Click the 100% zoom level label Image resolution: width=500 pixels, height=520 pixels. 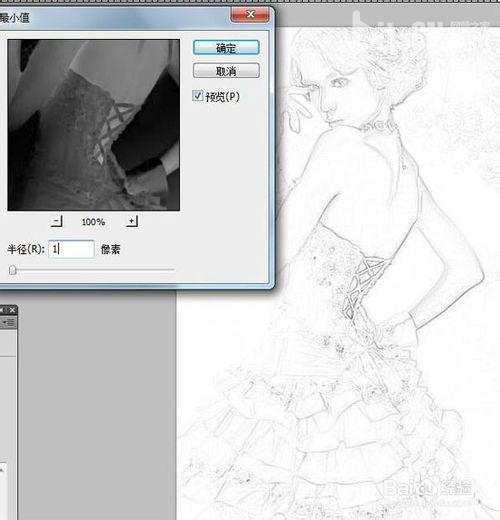[93, 222]
